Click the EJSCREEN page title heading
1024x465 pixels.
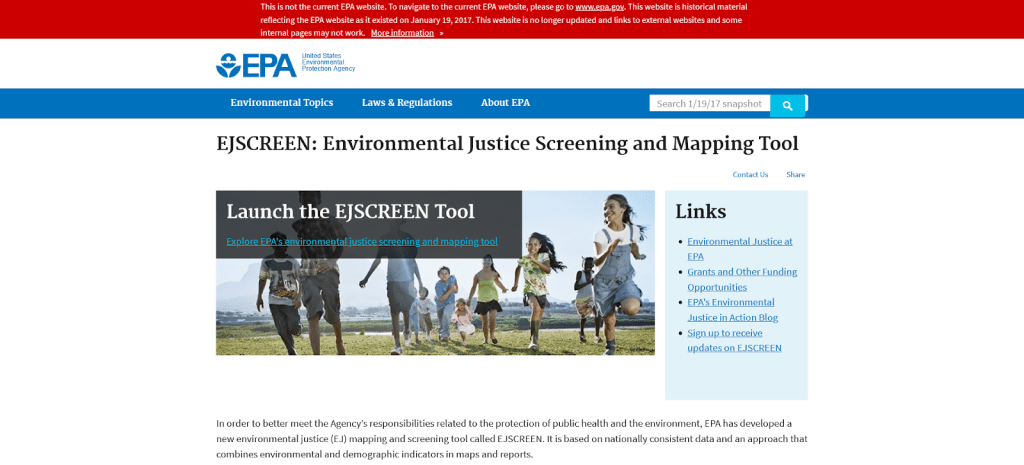(507, 143)
